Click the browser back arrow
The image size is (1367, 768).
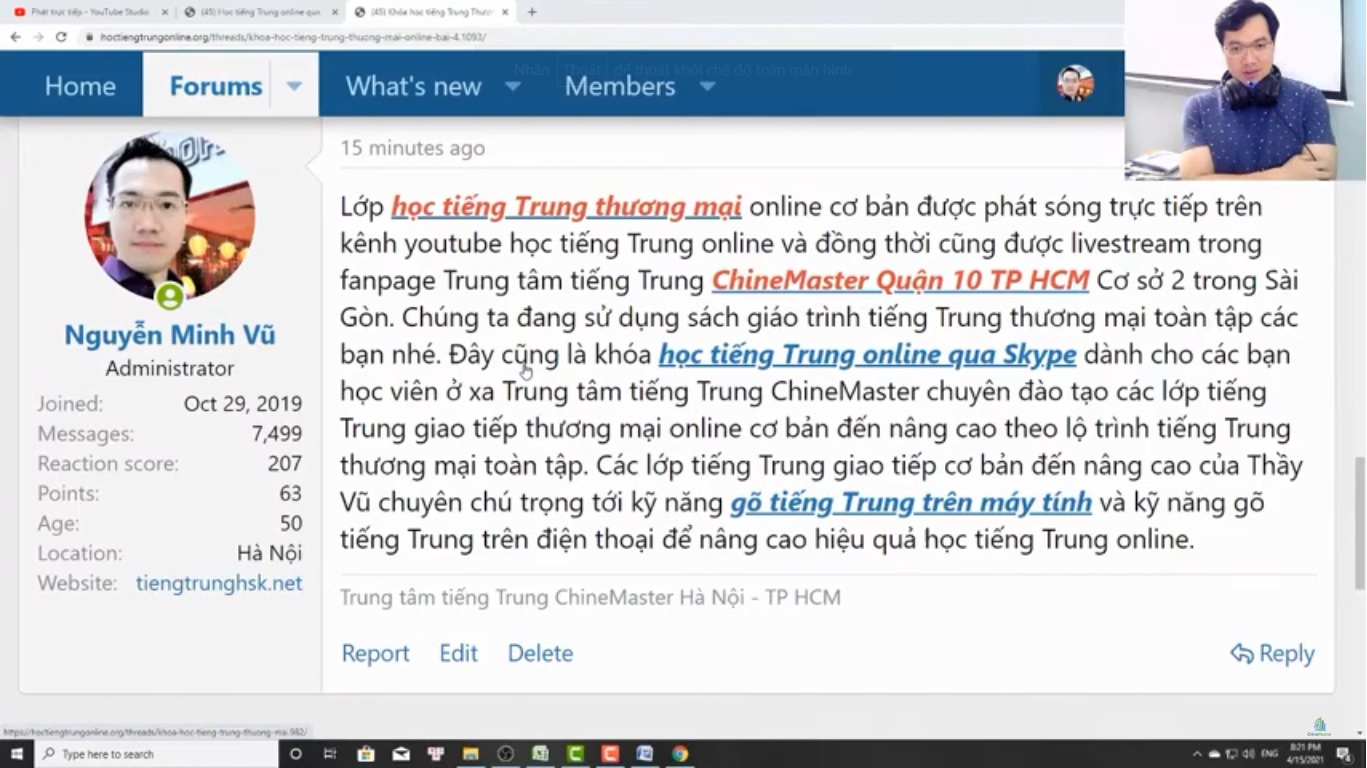15,37
